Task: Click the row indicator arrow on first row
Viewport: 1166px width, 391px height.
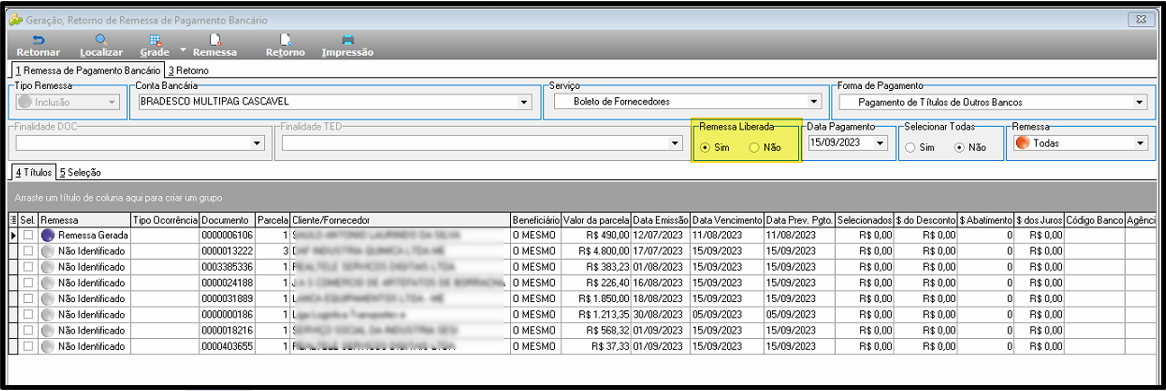Action: pyautogui.click(x=12, y=235)
